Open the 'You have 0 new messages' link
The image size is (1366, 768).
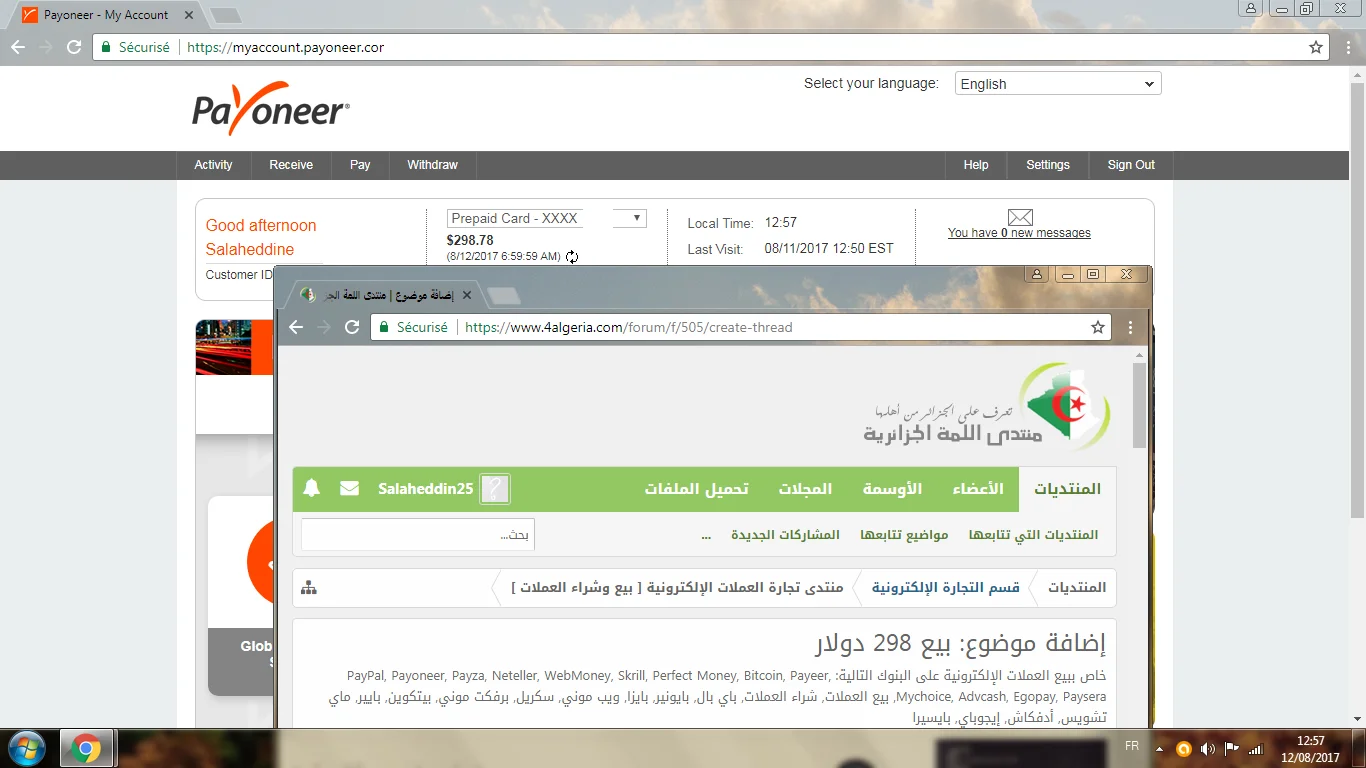(1019, 233)
